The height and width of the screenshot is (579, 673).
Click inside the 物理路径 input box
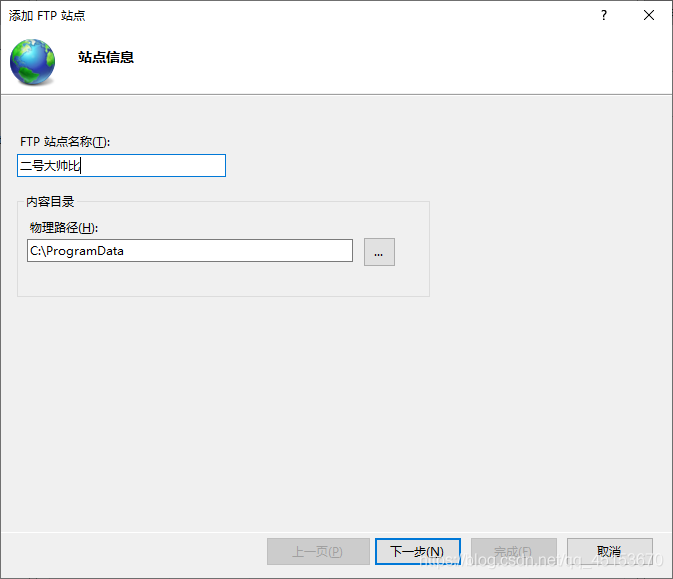pyautogui.click(x=190, y=251)
